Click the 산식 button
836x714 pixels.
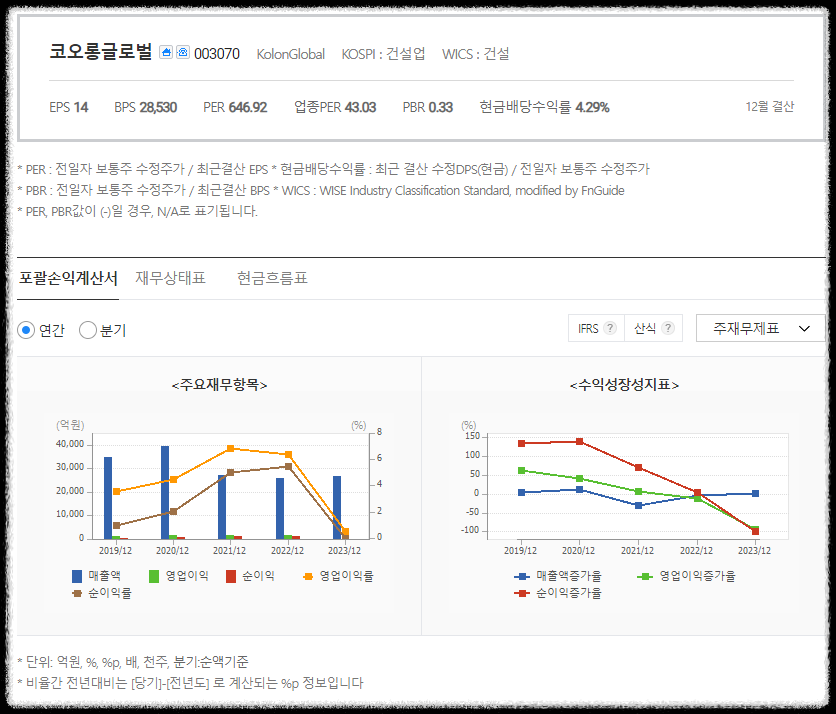click(654, 328)
